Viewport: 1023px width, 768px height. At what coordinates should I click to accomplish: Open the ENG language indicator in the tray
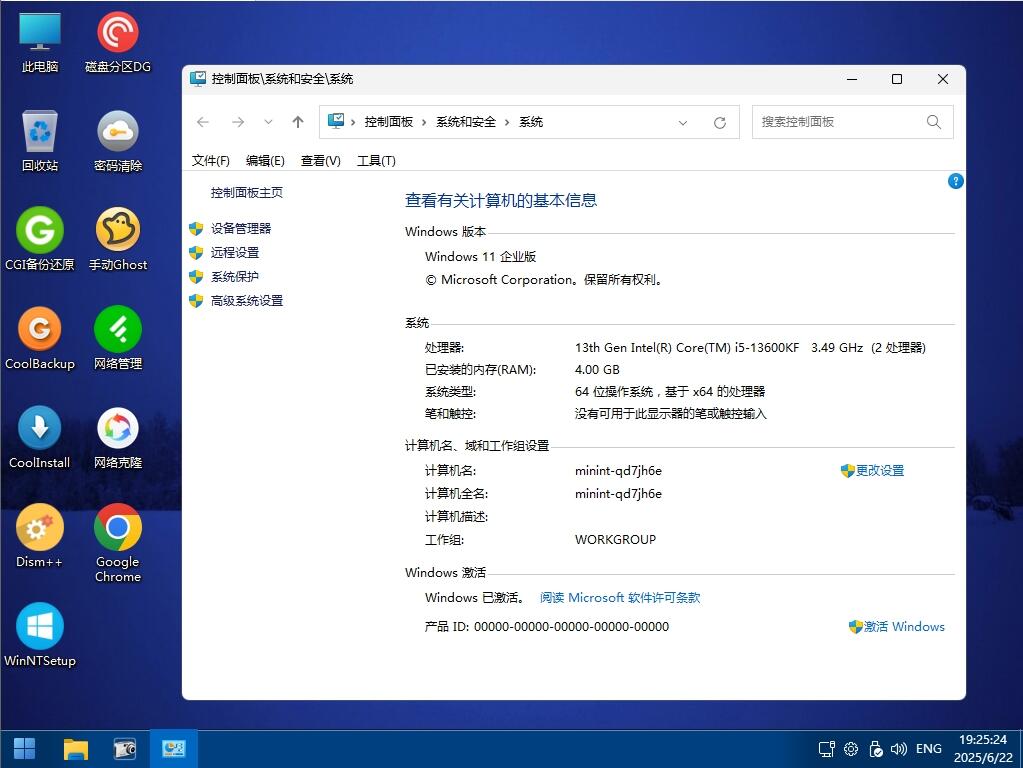[x=928, y=748]
